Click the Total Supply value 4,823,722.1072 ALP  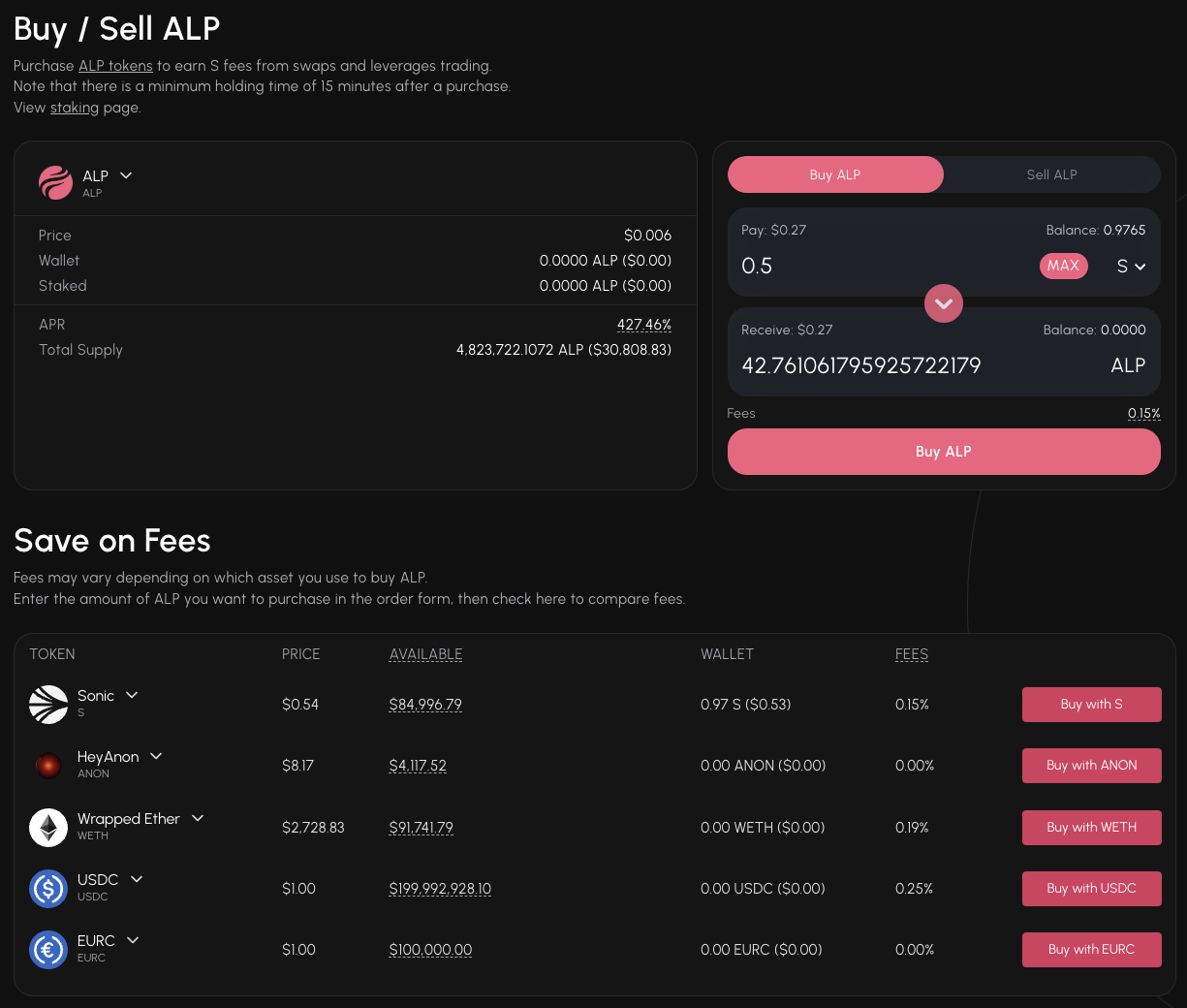(564, 350)
